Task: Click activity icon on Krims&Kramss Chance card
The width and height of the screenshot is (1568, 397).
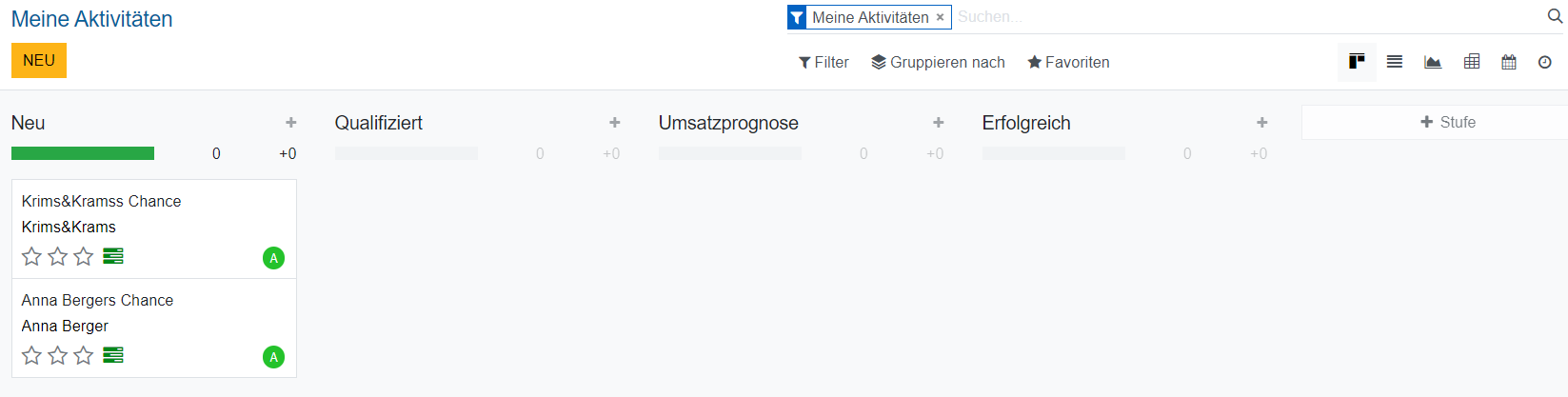Action: [113, 256]
